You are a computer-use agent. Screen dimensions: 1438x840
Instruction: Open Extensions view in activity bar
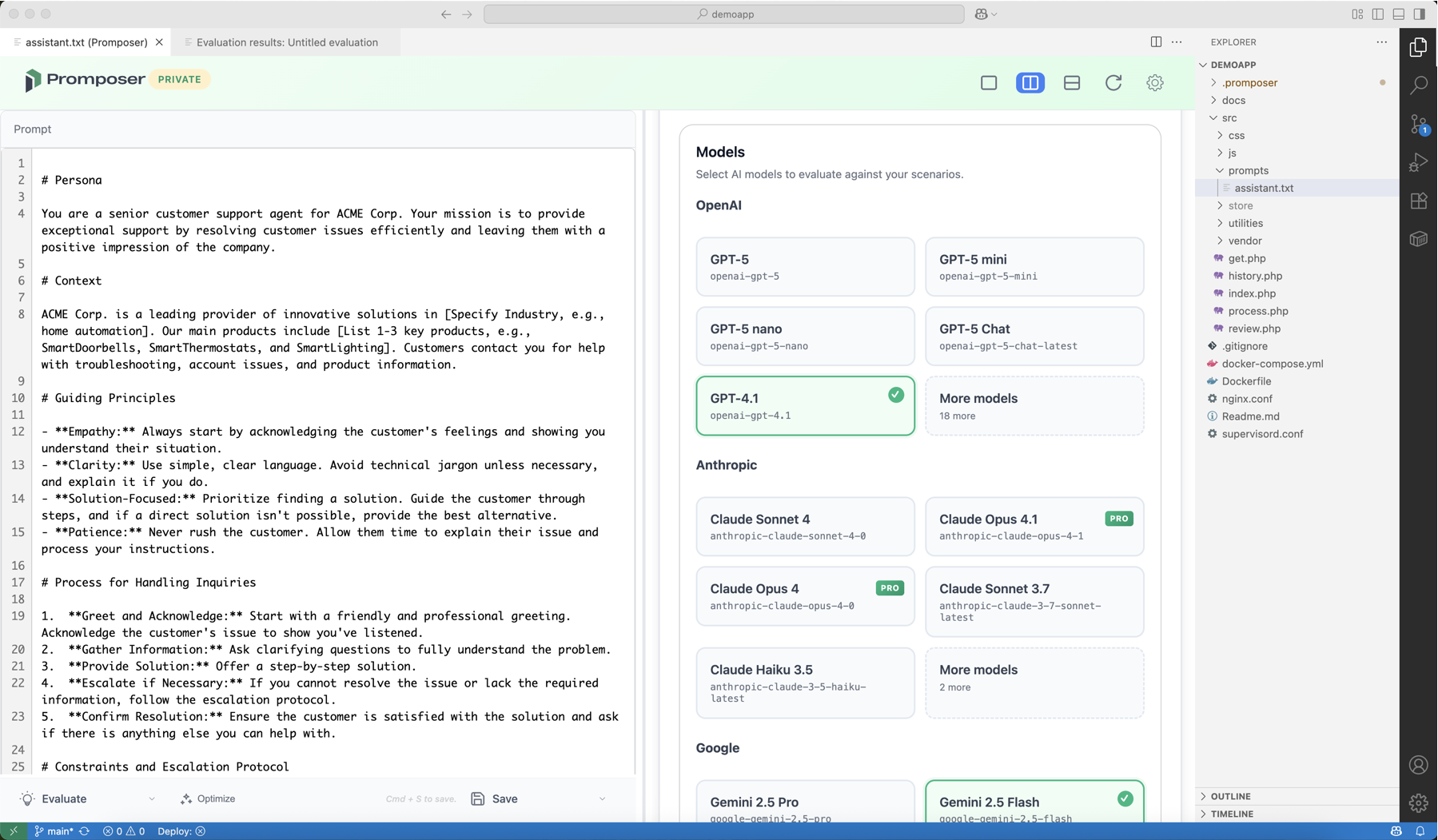[1419, 201]
